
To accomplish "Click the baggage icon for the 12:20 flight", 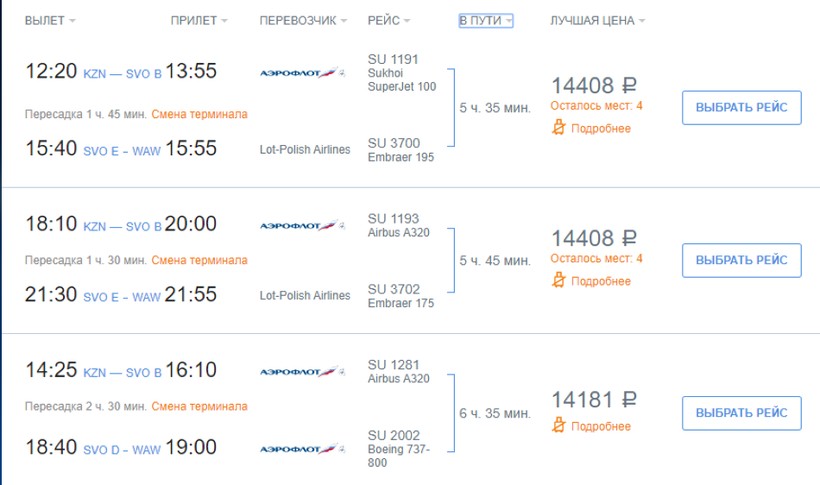I will [560, 127].
